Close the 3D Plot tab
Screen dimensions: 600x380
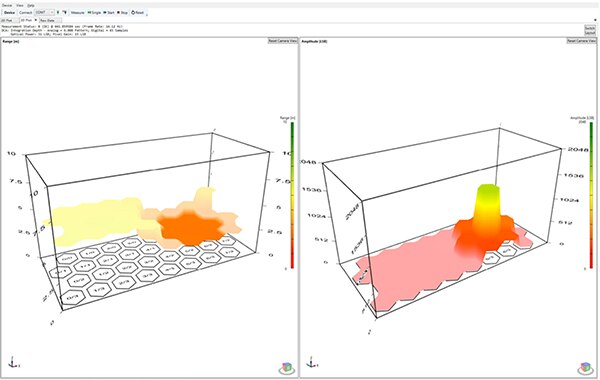click(36, 20)
